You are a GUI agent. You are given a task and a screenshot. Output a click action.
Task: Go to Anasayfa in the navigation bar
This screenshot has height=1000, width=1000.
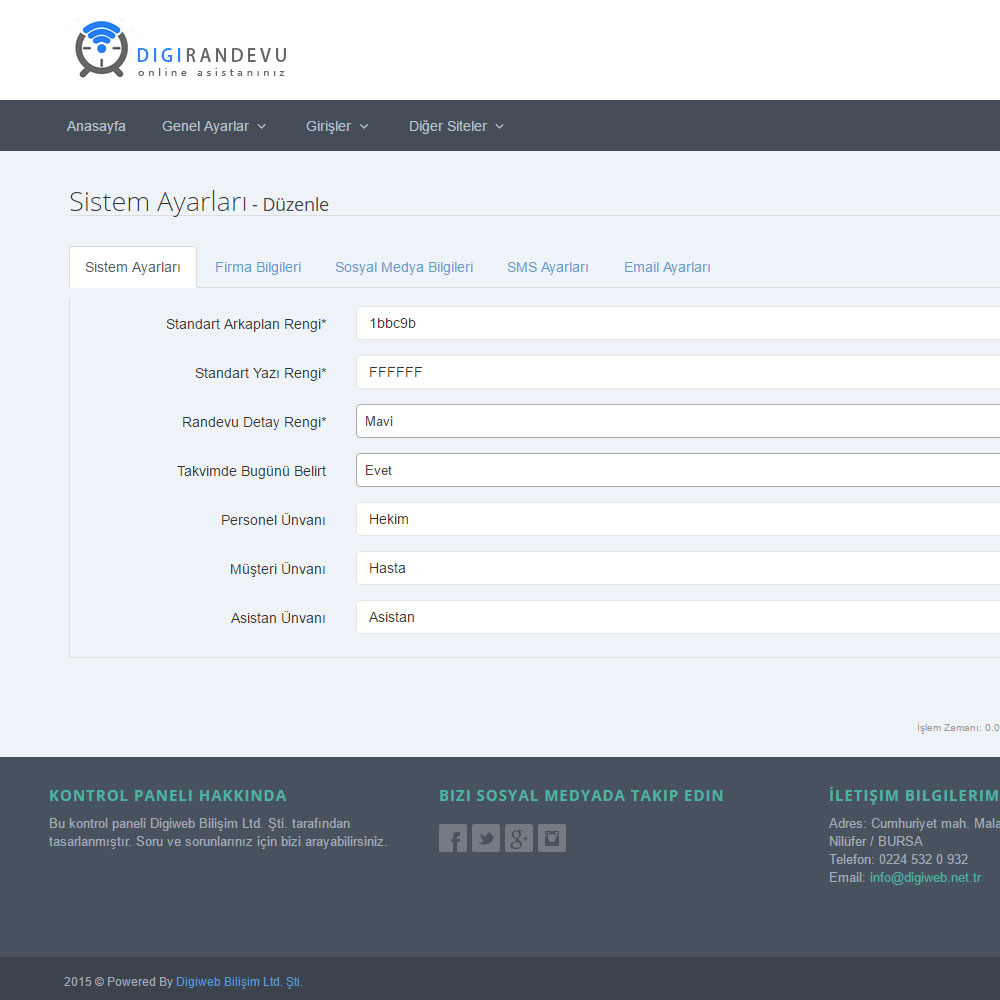click(x=96, y=126)
